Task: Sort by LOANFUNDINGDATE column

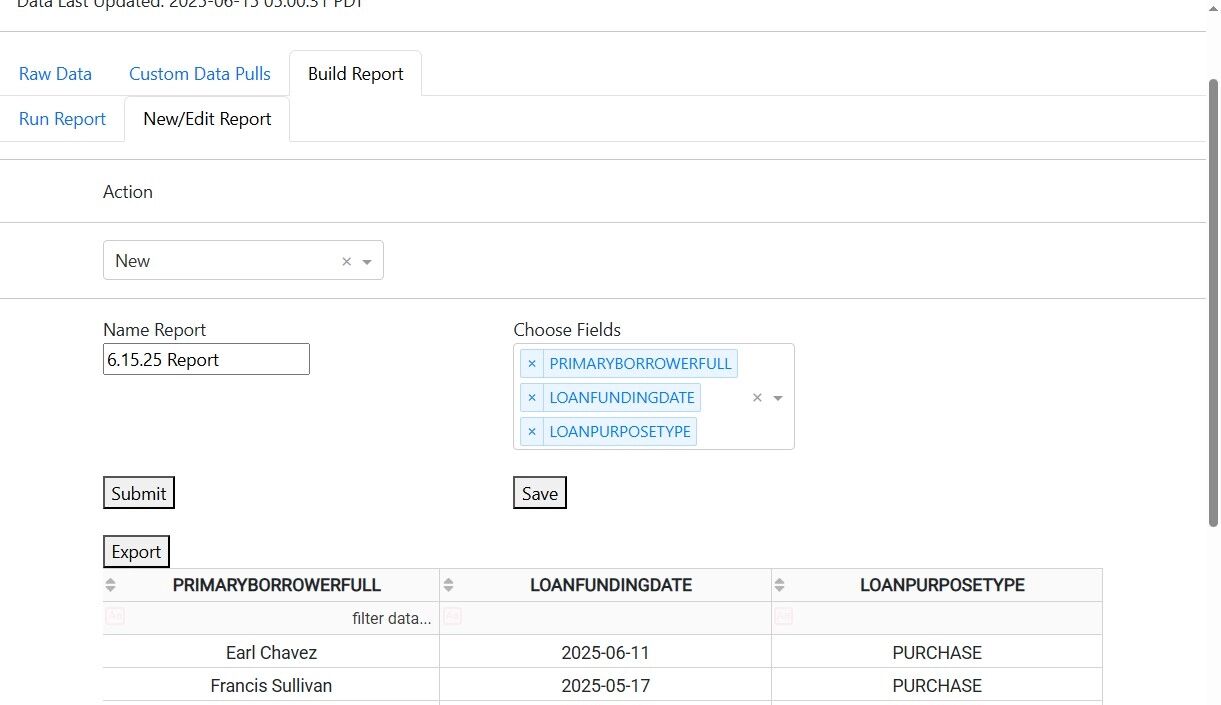Action: [x=449, y=585]
